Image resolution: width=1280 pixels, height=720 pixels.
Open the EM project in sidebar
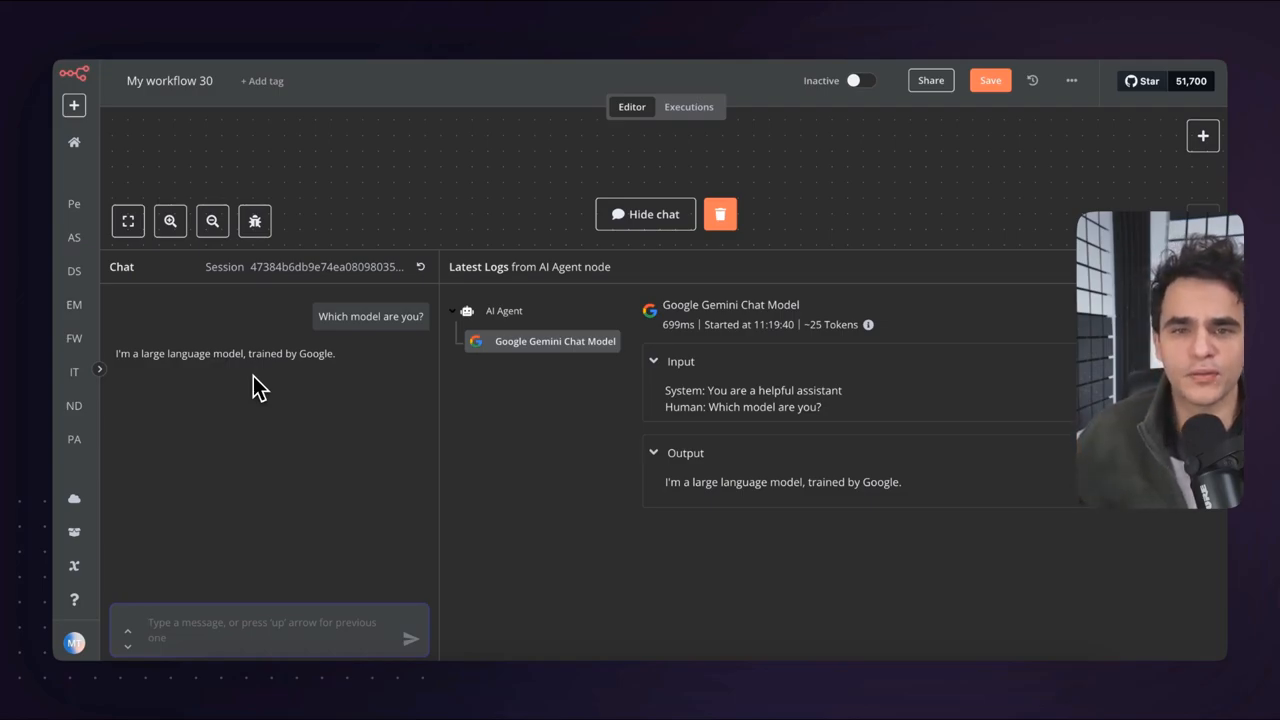coord(74,305)
